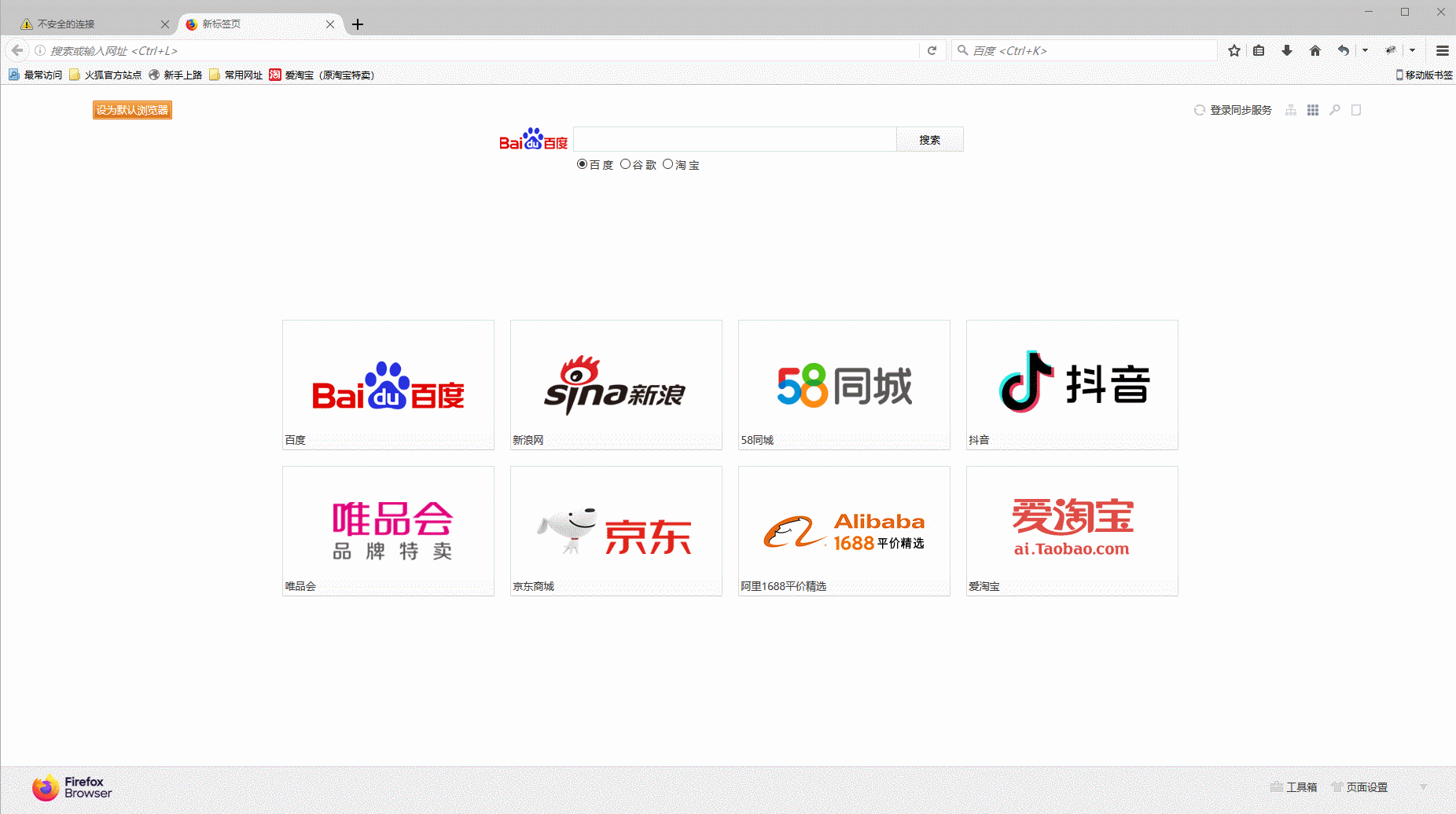Click the blank page icon near sync
The height and width of the screenshot is (814, 1456).
point(1356,110)
